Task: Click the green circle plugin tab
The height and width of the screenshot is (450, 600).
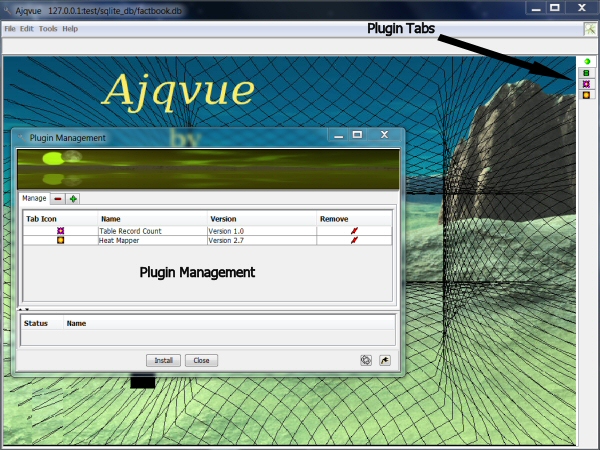Action: [x=586, y=62]
